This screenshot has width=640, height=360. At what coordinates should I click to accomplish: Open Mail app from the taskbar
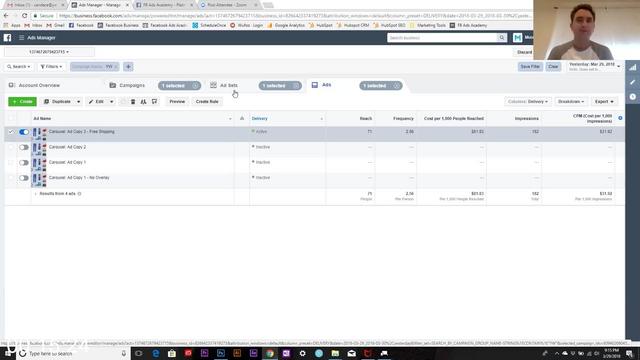351,353
